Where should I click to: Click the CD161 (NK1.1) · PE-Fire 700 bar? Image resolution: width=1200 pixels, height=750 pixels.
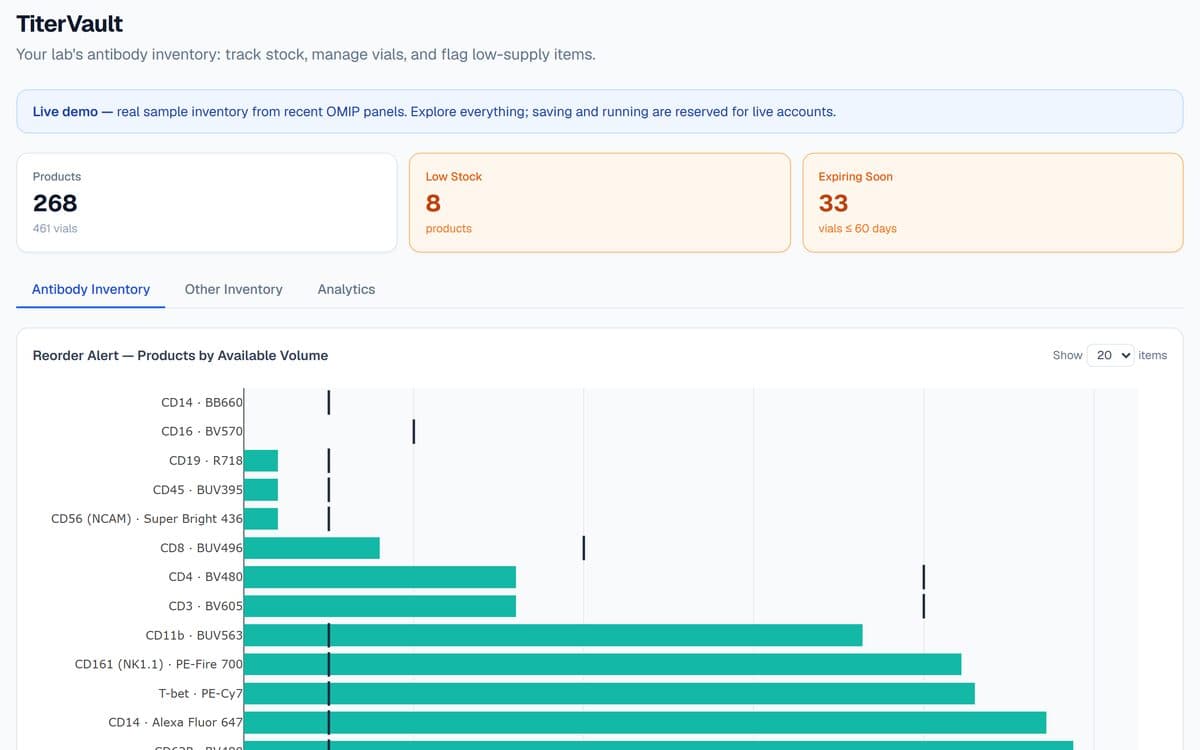tap(602, 664)
